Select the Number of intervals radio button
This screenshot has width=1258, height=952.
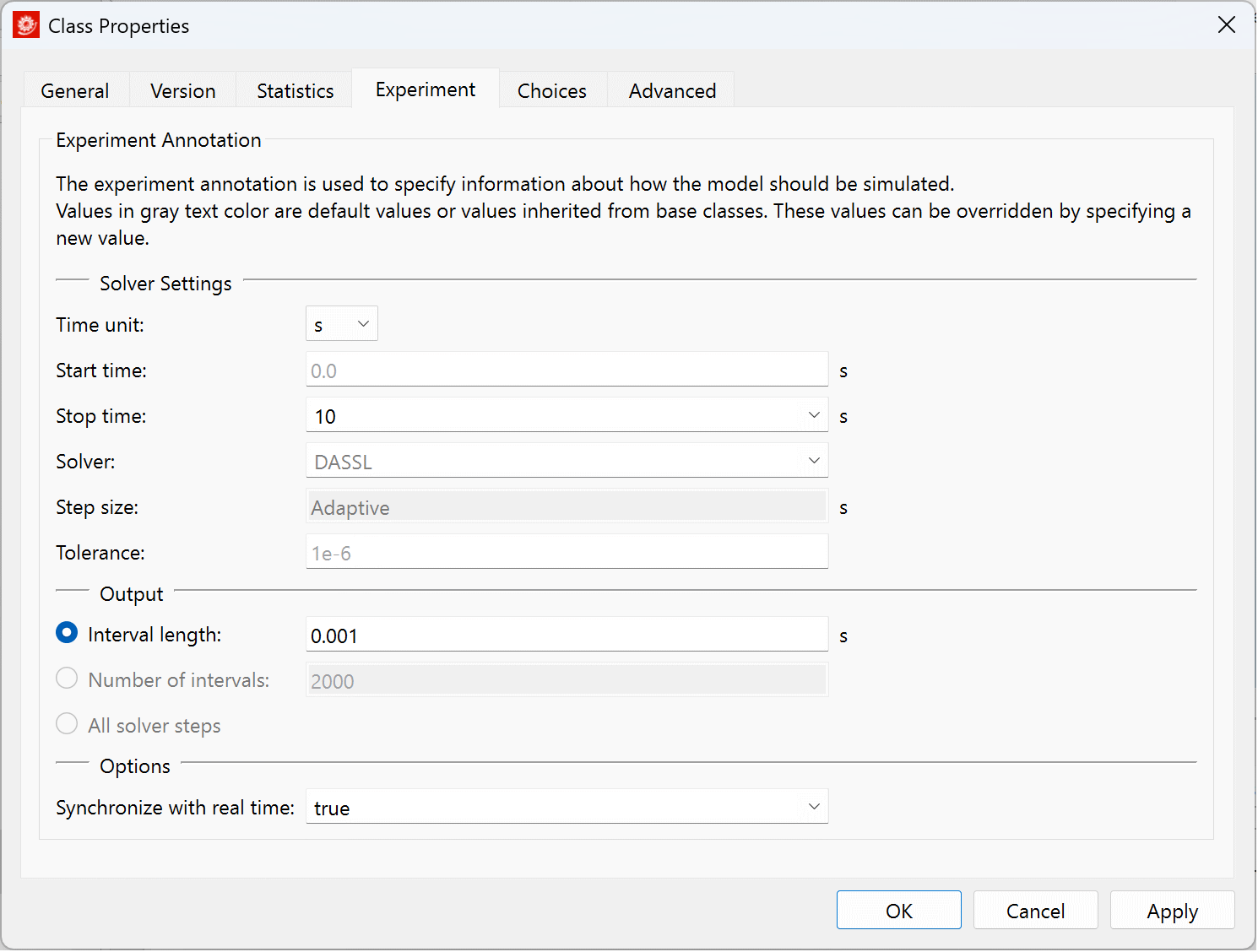click(67, 679)
